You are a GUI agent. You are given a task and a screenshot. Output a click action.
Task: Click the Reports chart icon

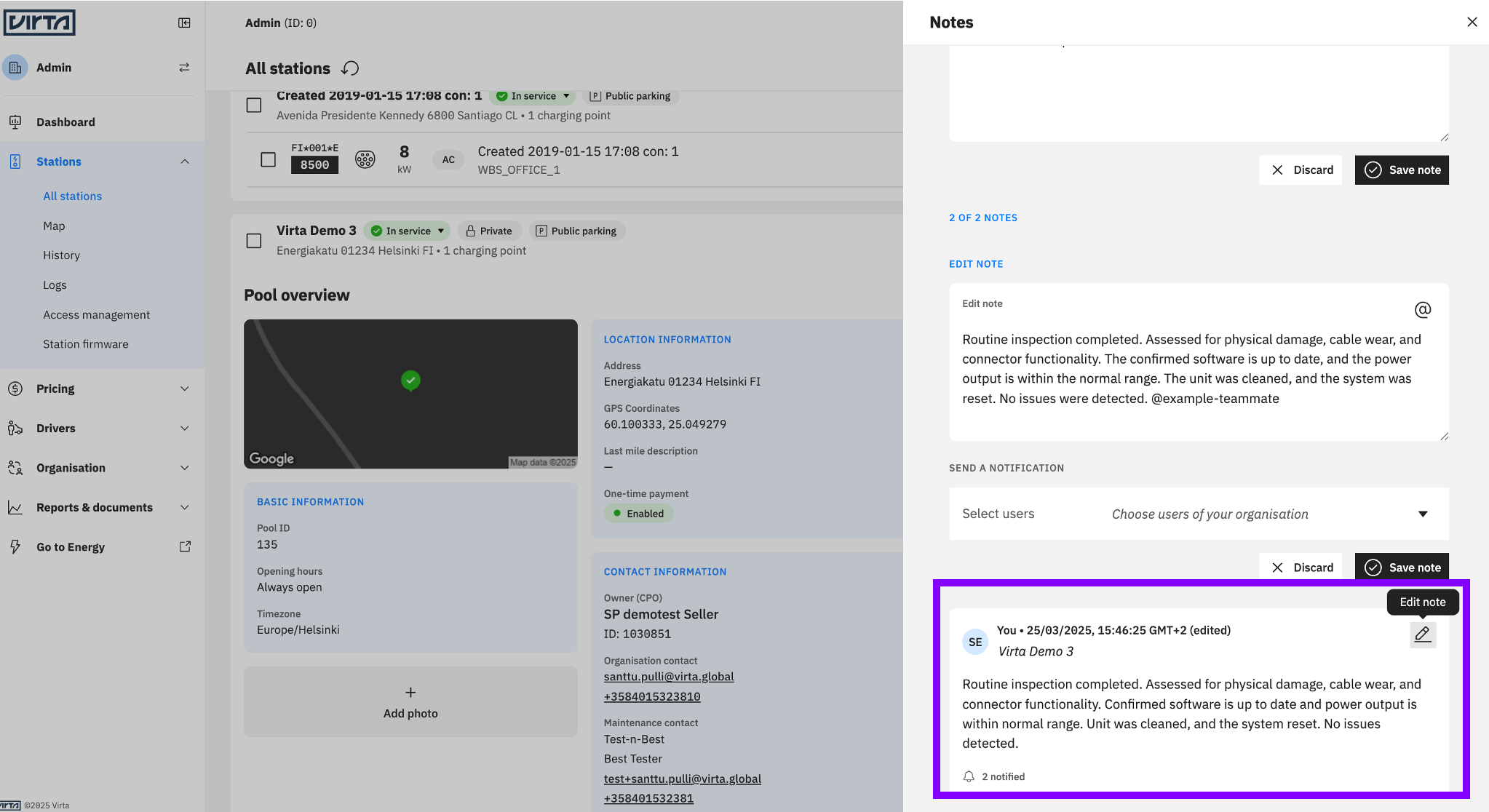[15, 507]
